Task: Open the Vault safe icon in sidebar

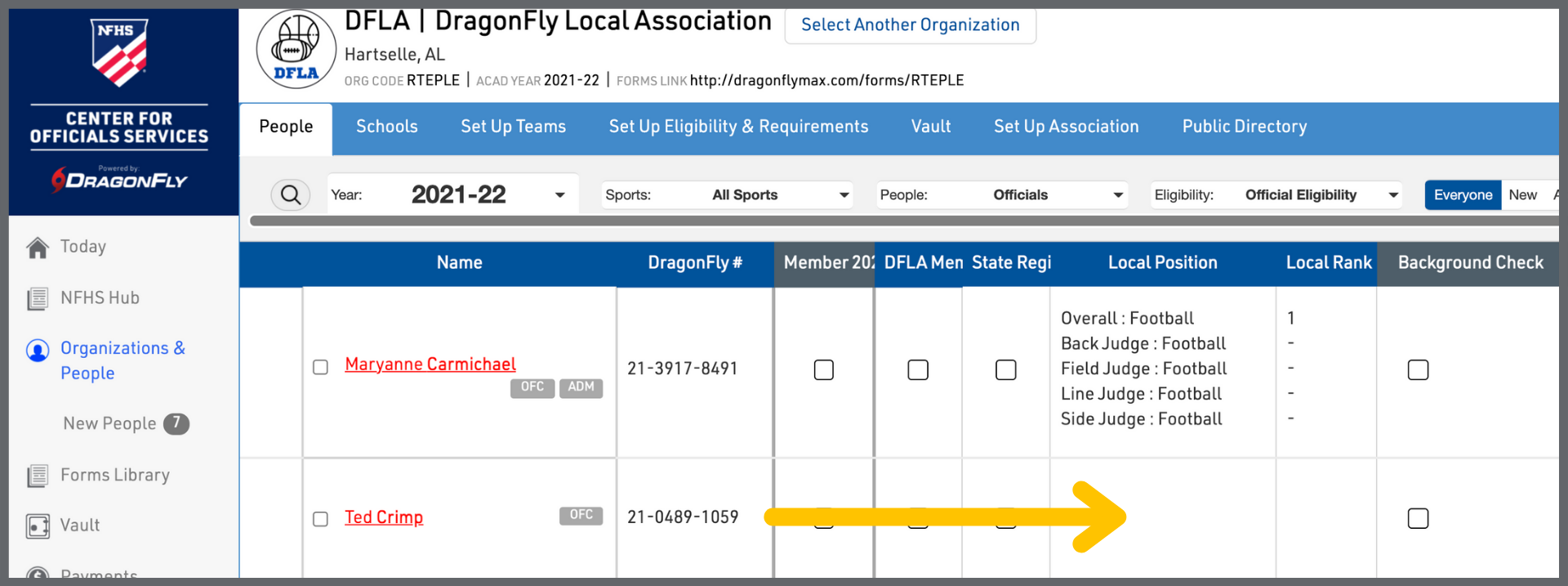Action: (x=38, y=526)
